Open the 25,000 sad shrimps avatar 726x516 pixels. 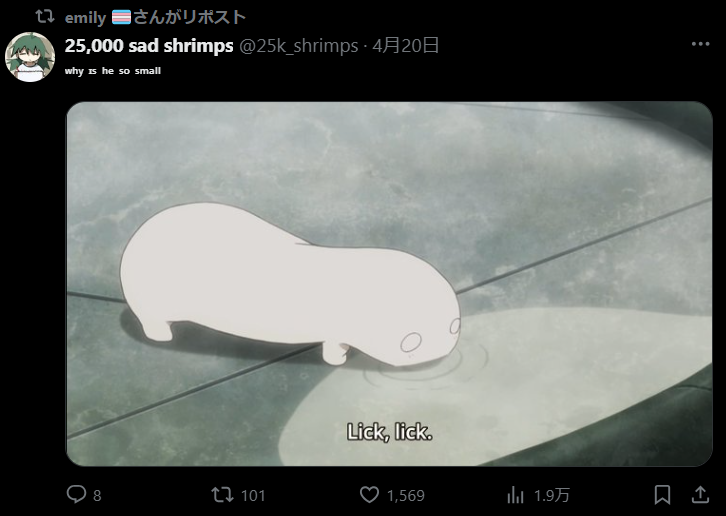tap(30, 57)
